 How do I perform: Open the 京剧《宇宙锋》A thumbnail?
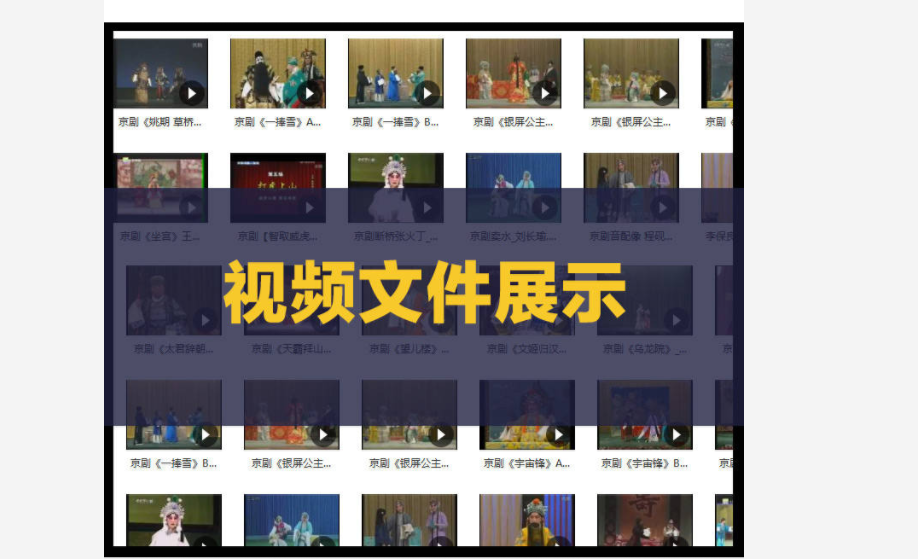[527, 414]
